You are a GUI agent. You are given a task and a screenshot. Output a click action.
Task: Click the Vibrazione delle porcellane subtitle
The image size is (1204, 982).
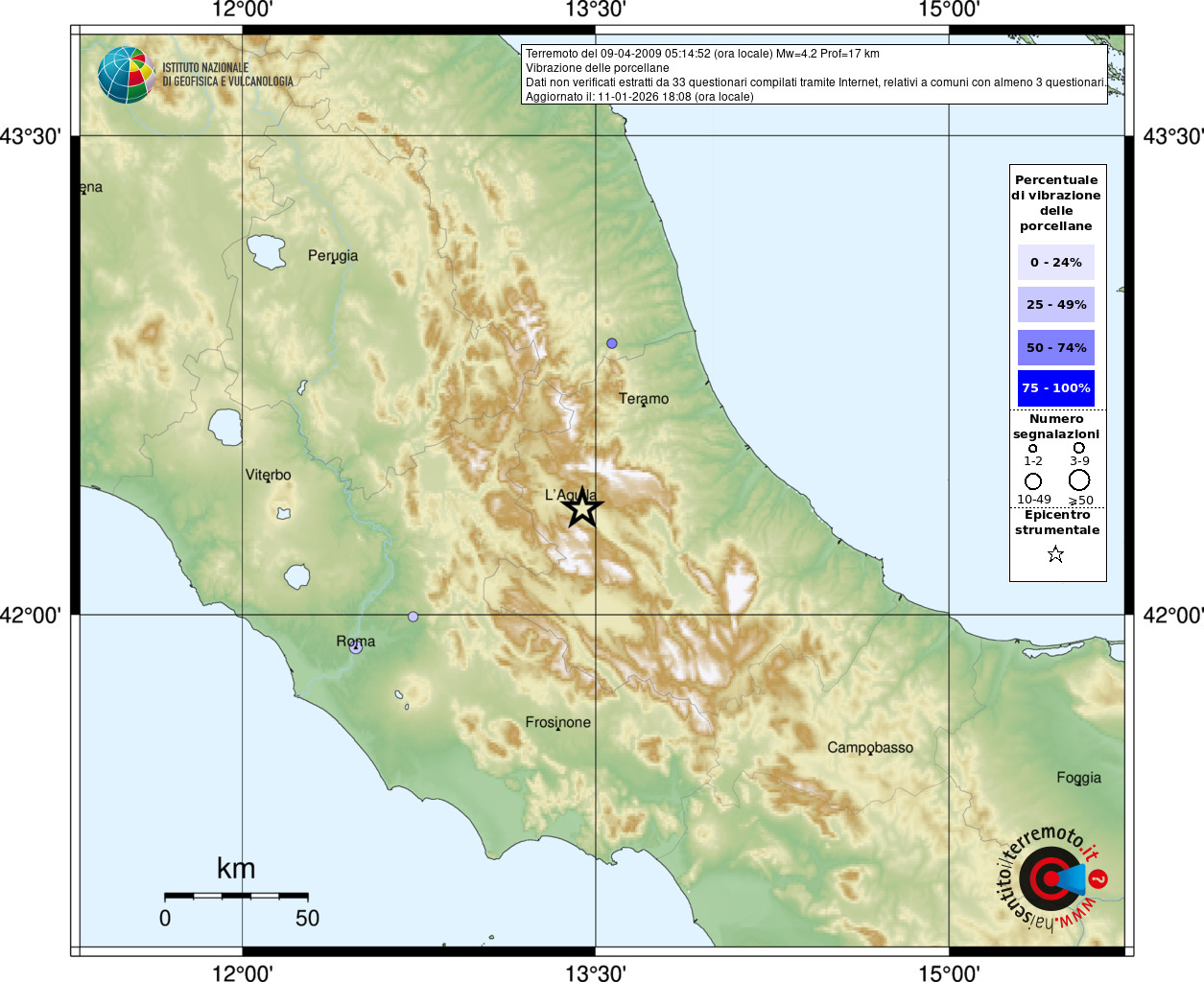(598, 68)
